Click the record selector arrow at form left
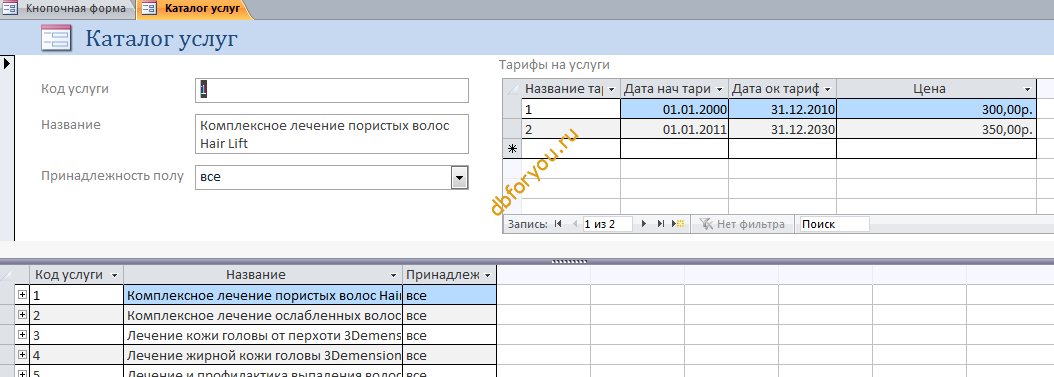Viewport: 1054px width, 377px height. coord(7,63)
